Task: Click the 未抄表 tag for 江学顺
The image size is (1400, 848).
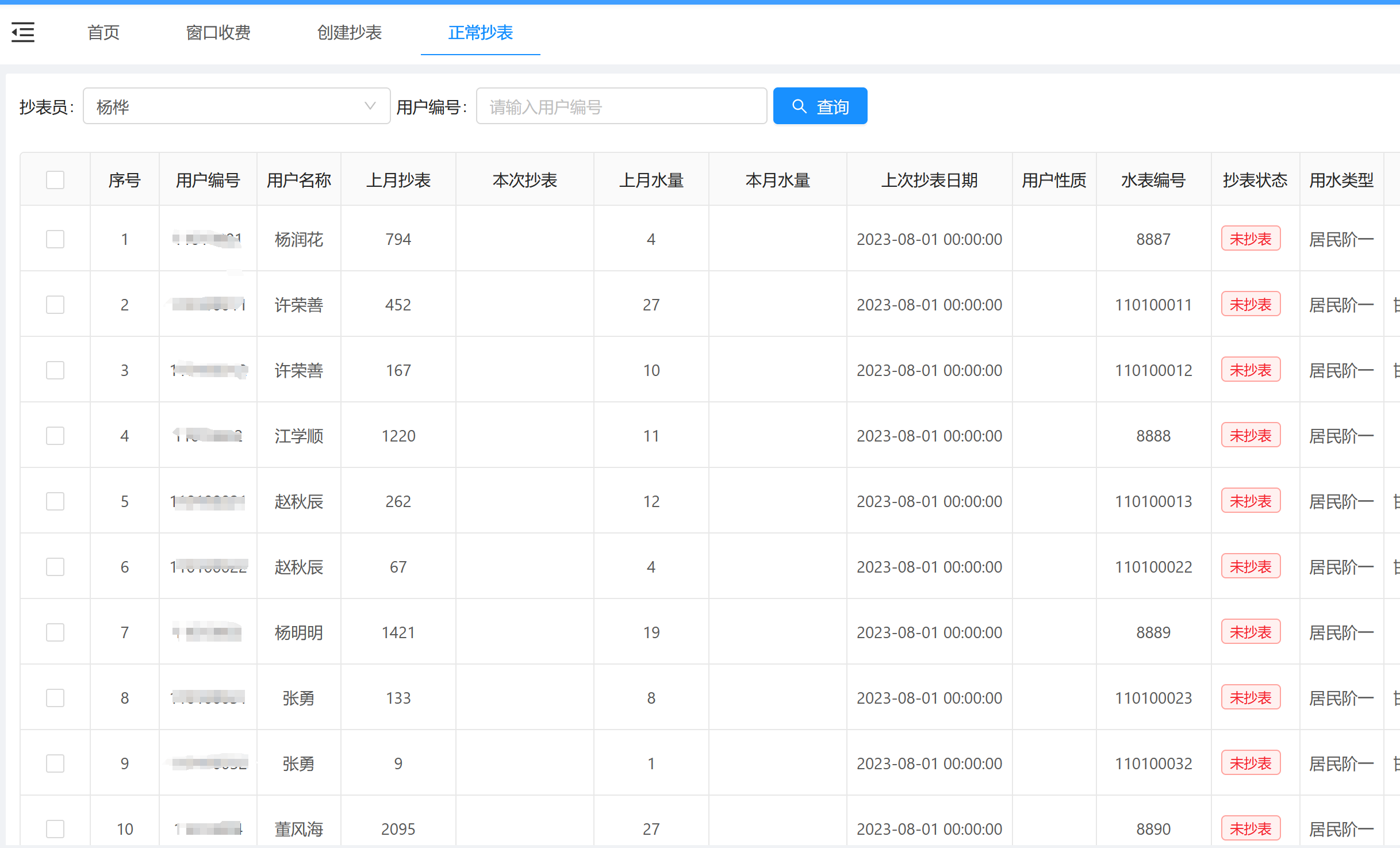Action: tap(1251, 435)
